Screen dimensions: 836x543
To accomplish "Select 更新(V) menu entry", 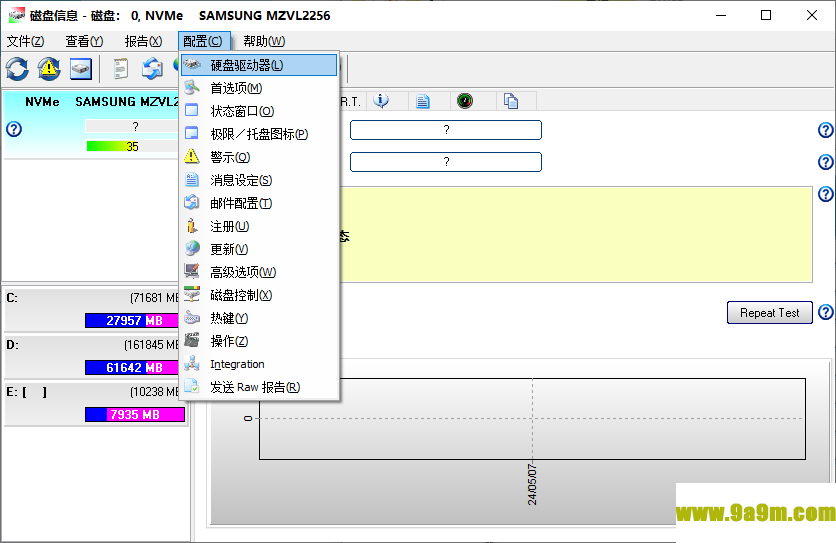I will coord(259,249).
